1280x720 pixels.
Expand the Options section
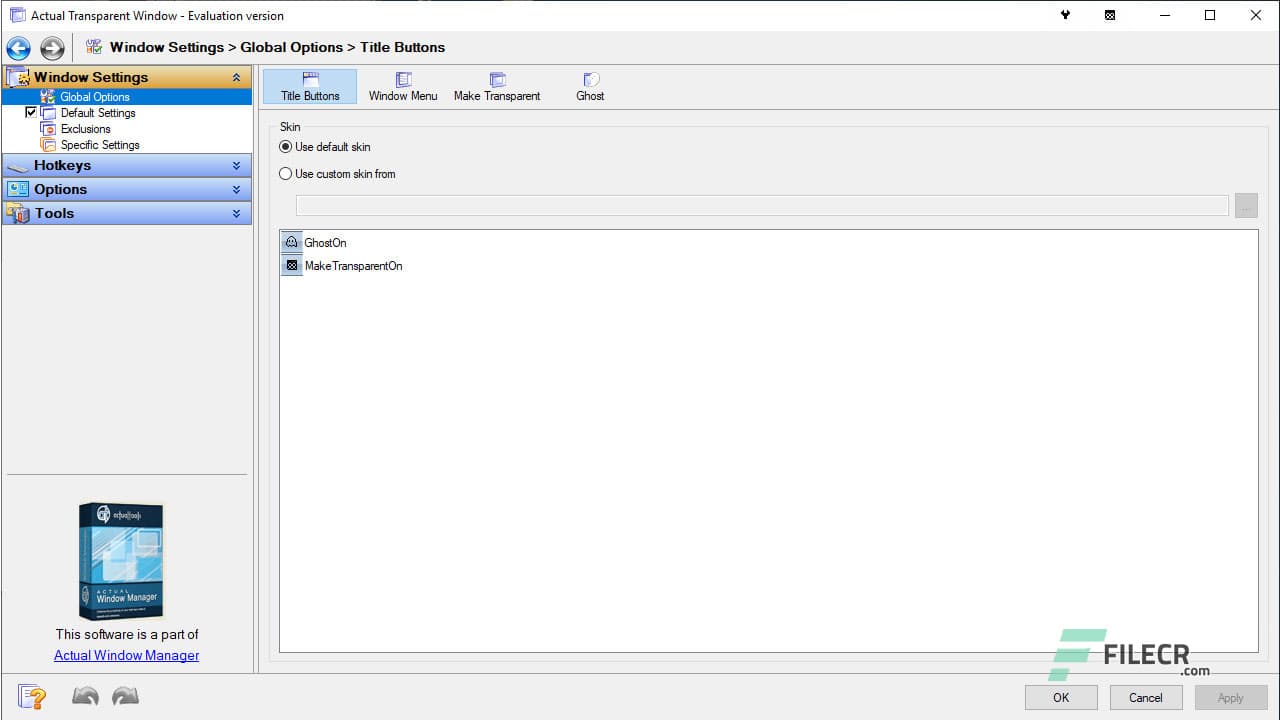pos(237,189)
